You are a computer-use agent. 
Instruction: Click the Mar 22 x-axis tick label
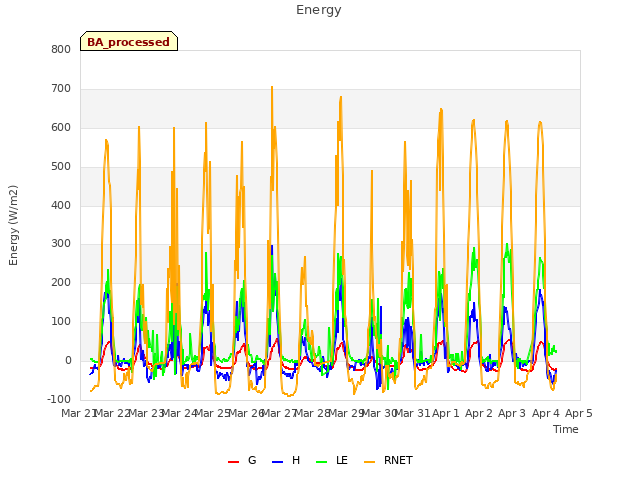tap(112, 413)
